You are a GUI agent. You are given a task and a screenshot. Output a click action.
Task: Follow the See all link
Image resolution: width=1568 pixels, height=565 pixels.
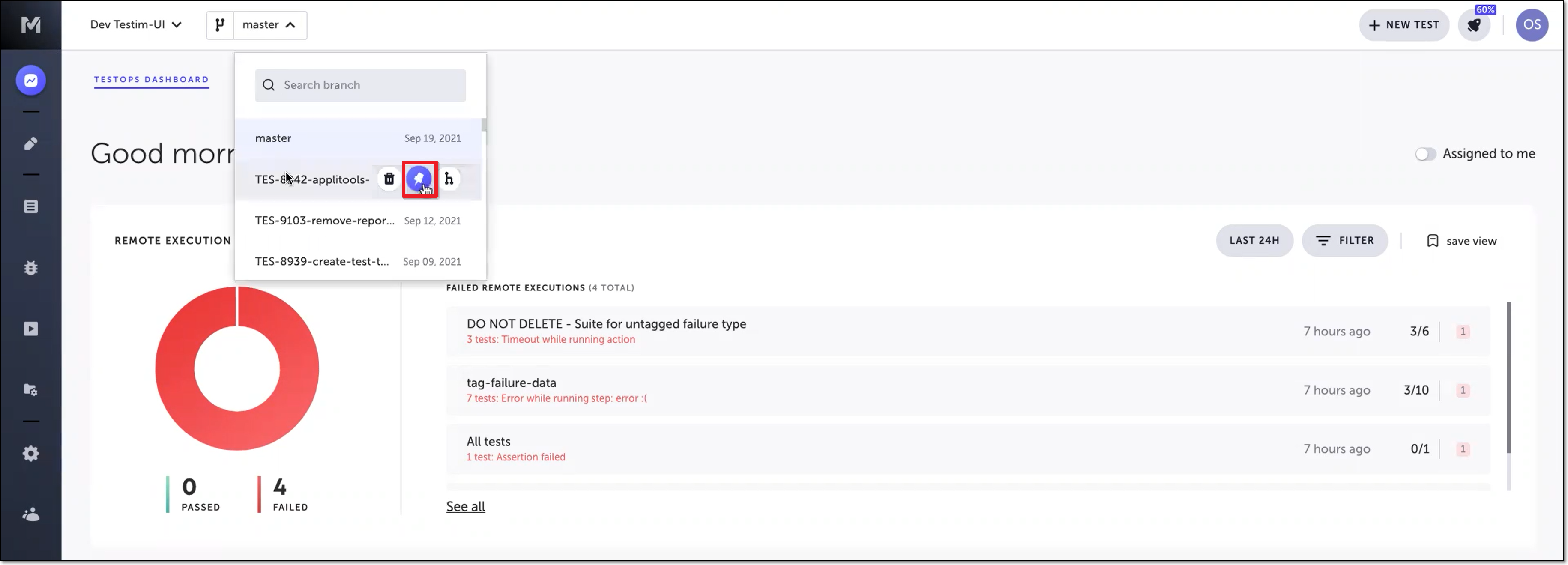point(465,507)
